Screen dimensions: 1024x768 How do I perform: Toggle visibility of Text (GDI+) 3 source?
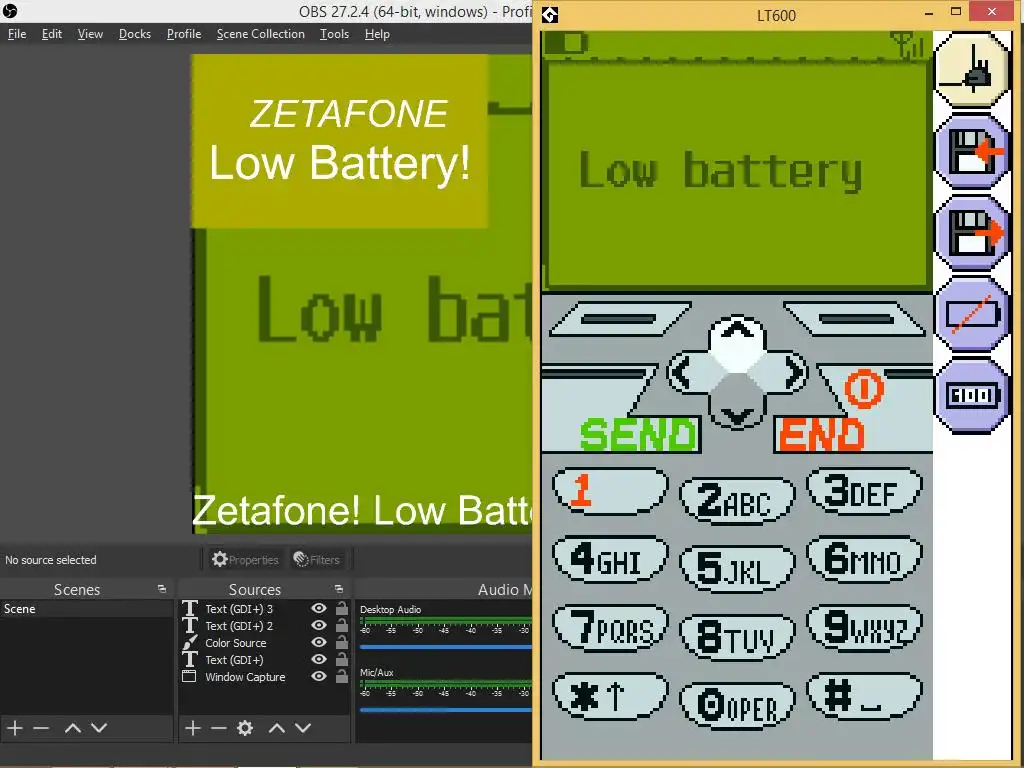pos(319,608)
